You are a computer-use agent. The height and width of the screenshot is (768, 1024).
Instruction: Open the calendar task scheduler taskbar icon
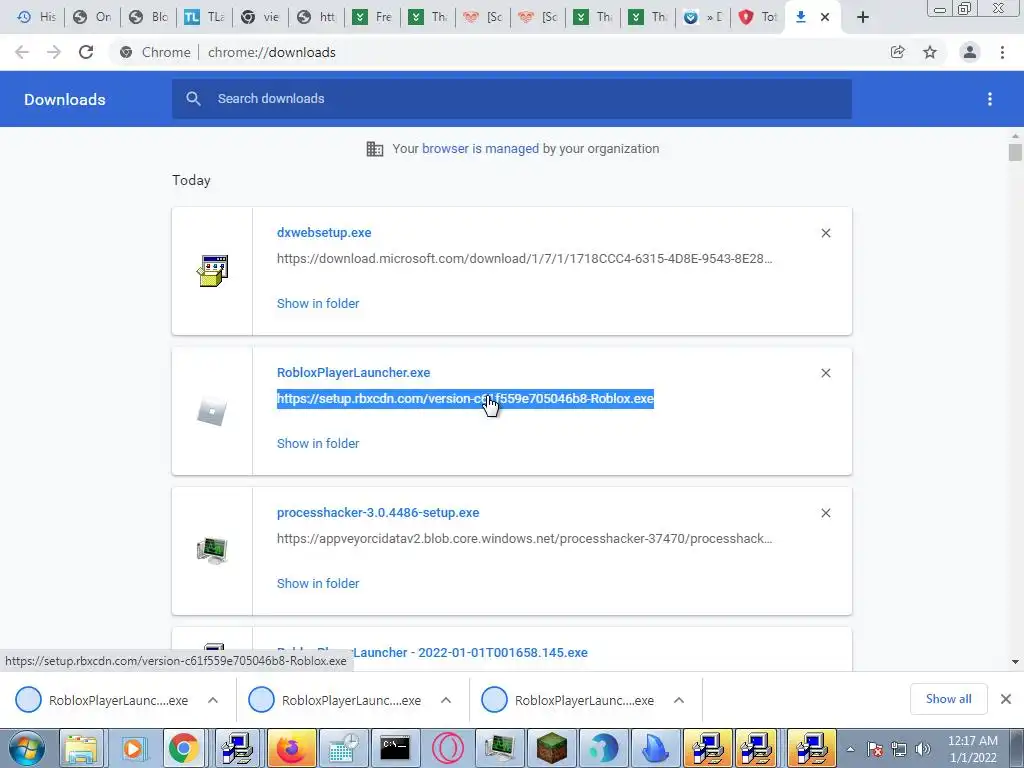click(x=343, y=748)
